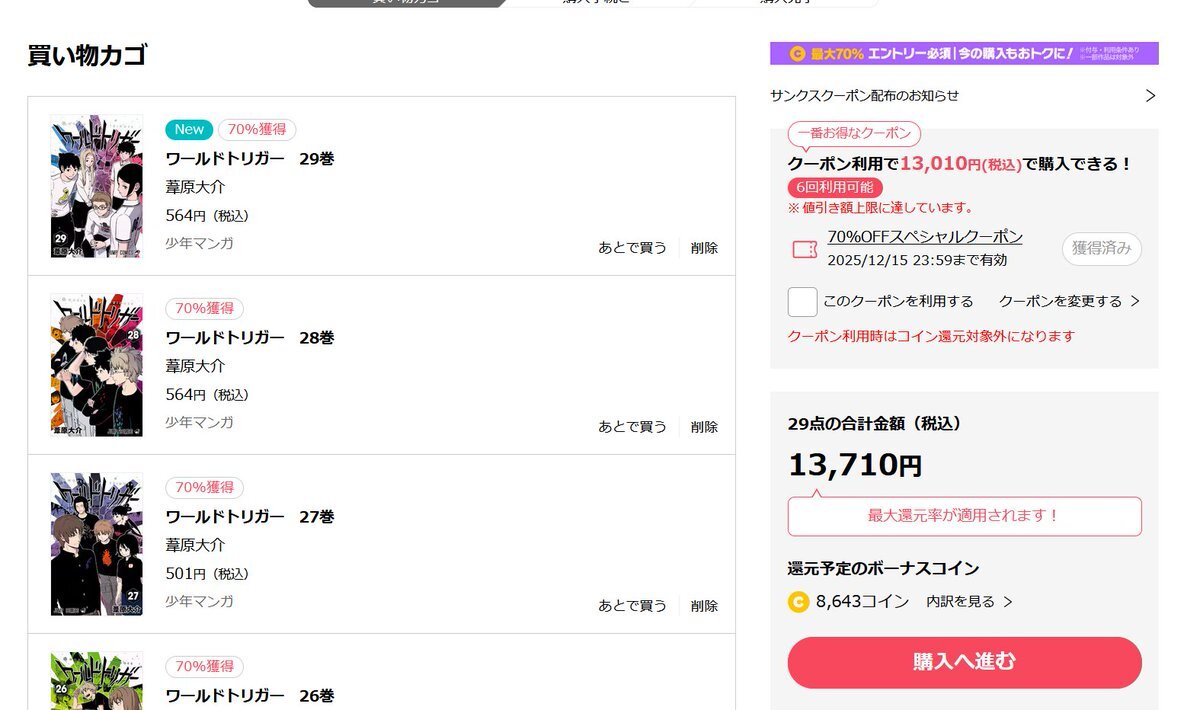Image resolution: width=1200 pixels, height=710 pixels.
Task: Open the 70%OFFスペシャルクーポン link
Action: coord(925,237)
